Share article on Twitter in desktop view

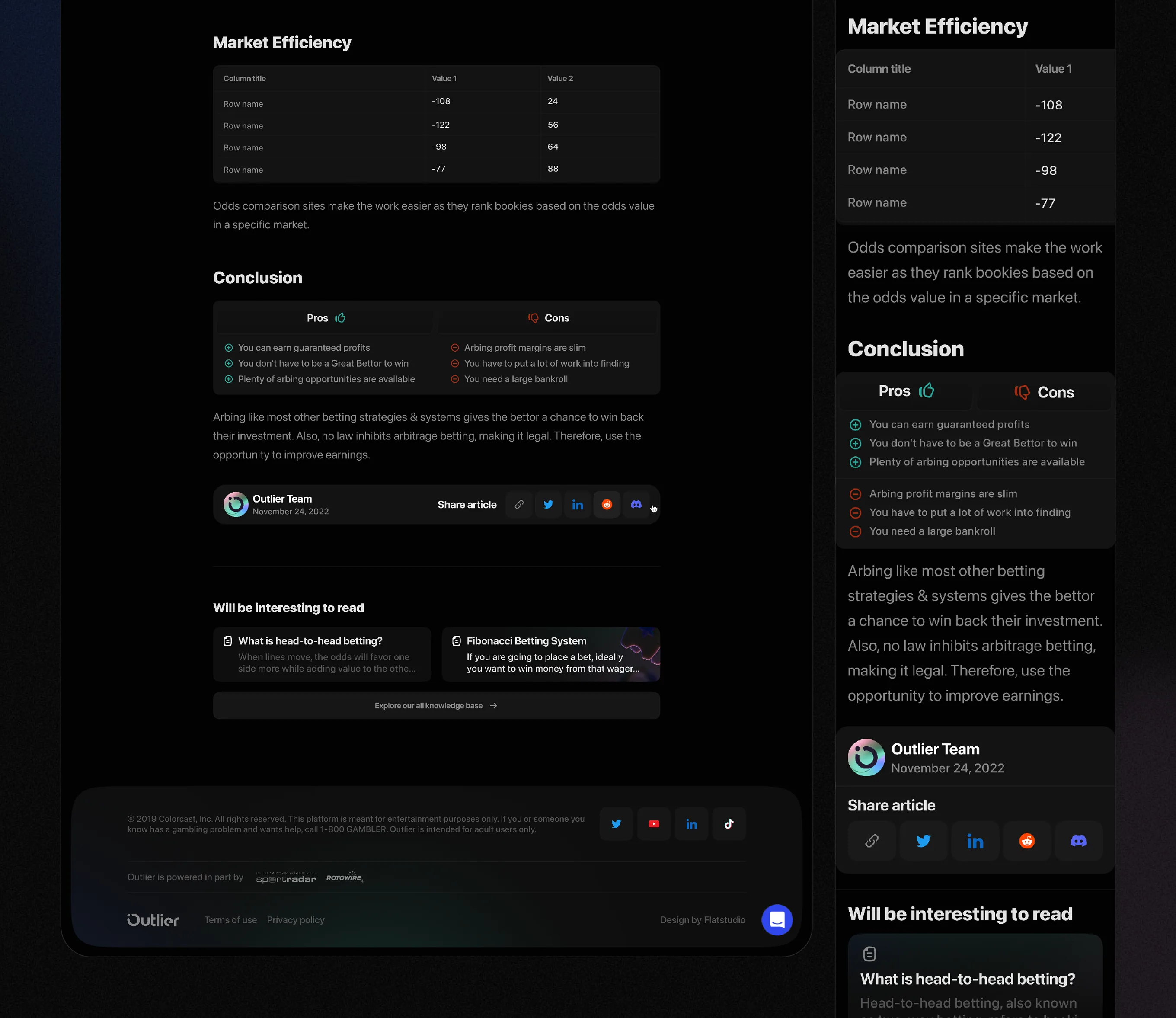coord(549,504)
